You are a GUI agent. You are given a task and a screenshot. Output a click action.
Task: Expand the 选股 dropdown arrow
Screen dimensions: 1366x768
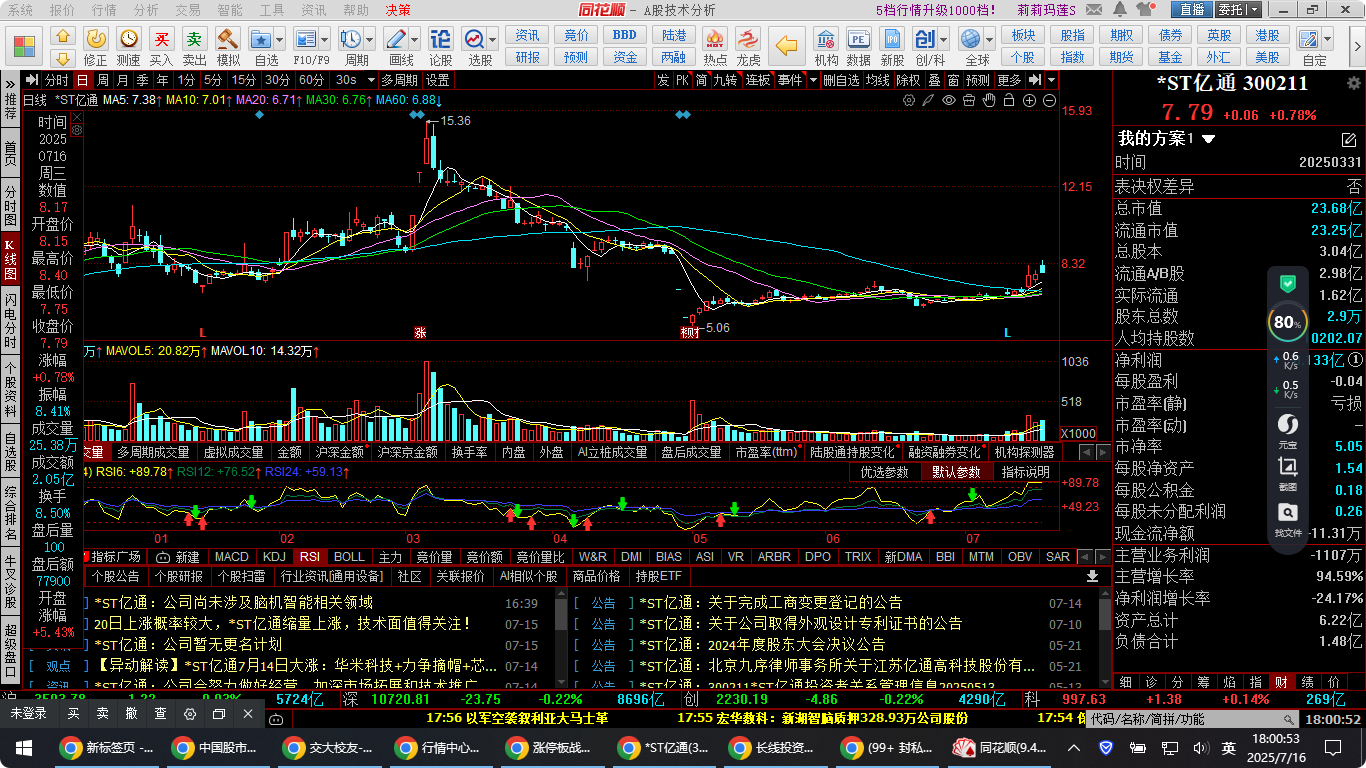click(492, 40)
